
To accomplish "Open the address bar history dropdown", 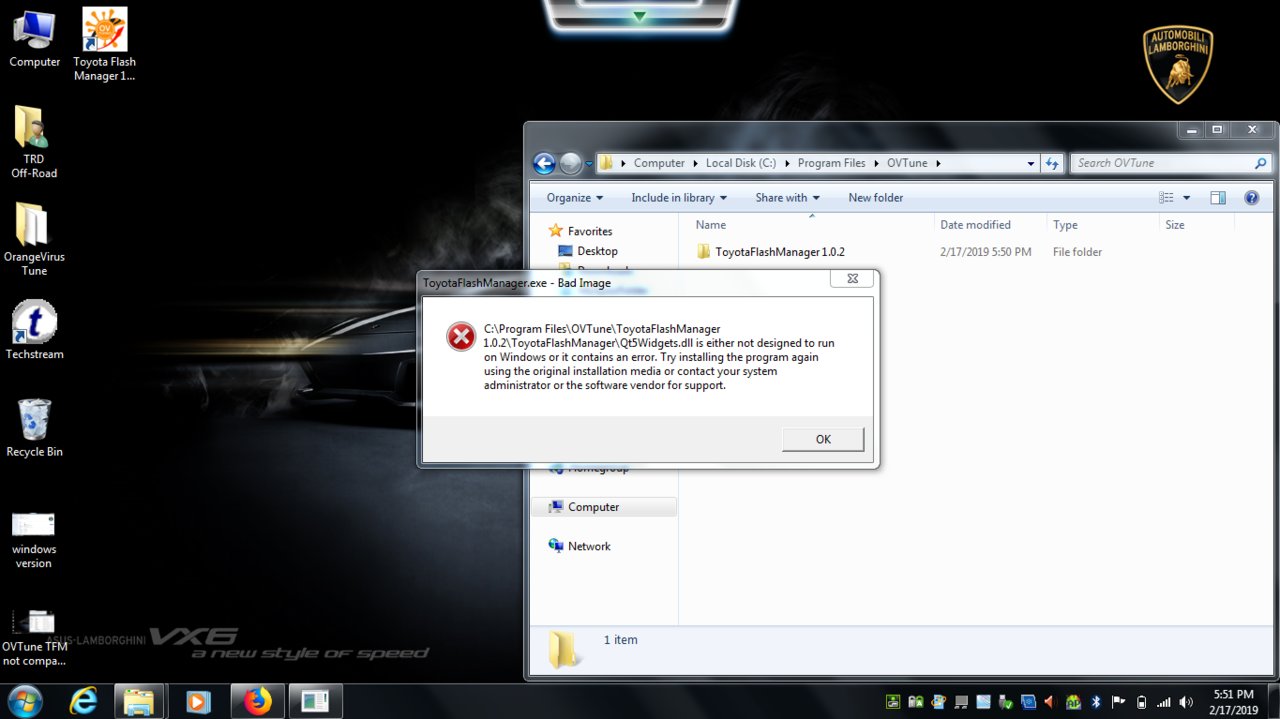I will click(x=1031, y=163).
